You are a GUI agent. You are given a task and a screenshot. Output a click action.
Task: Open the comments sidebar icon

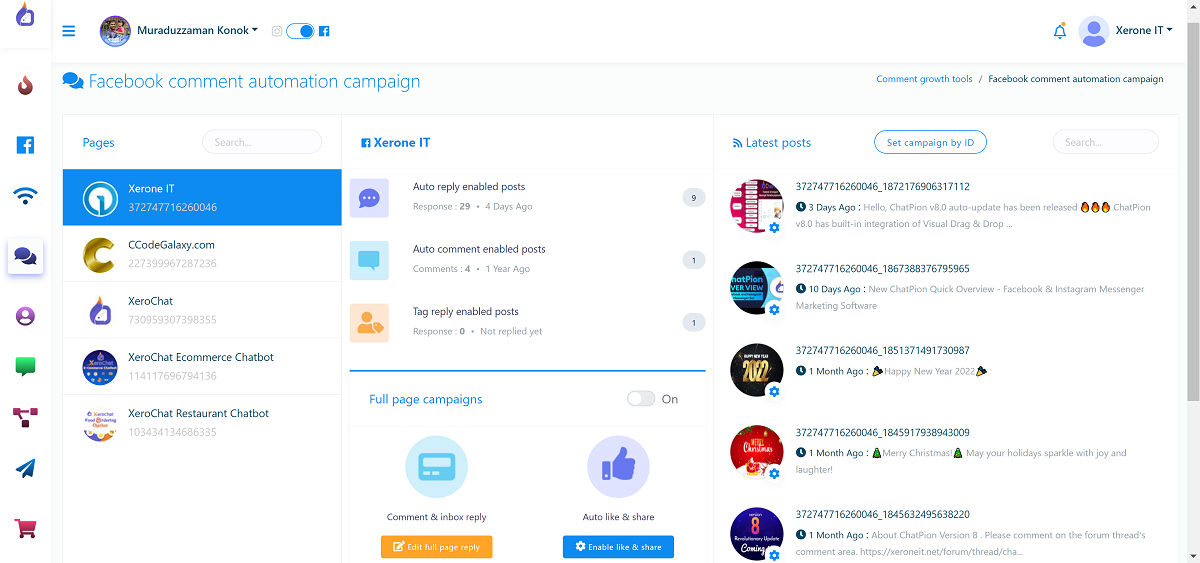(x=26, y=257)
